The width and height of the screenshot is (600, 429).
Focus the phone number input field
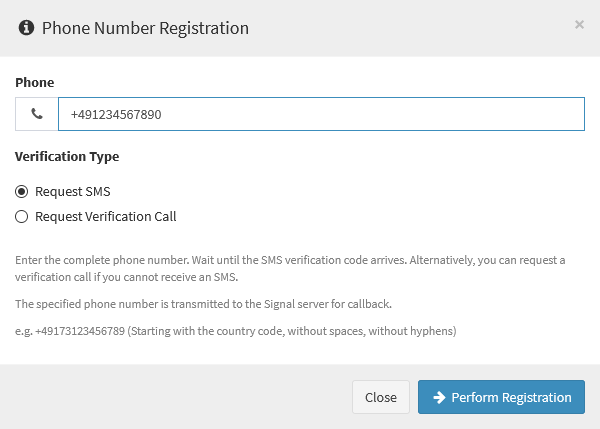(321, 114)
